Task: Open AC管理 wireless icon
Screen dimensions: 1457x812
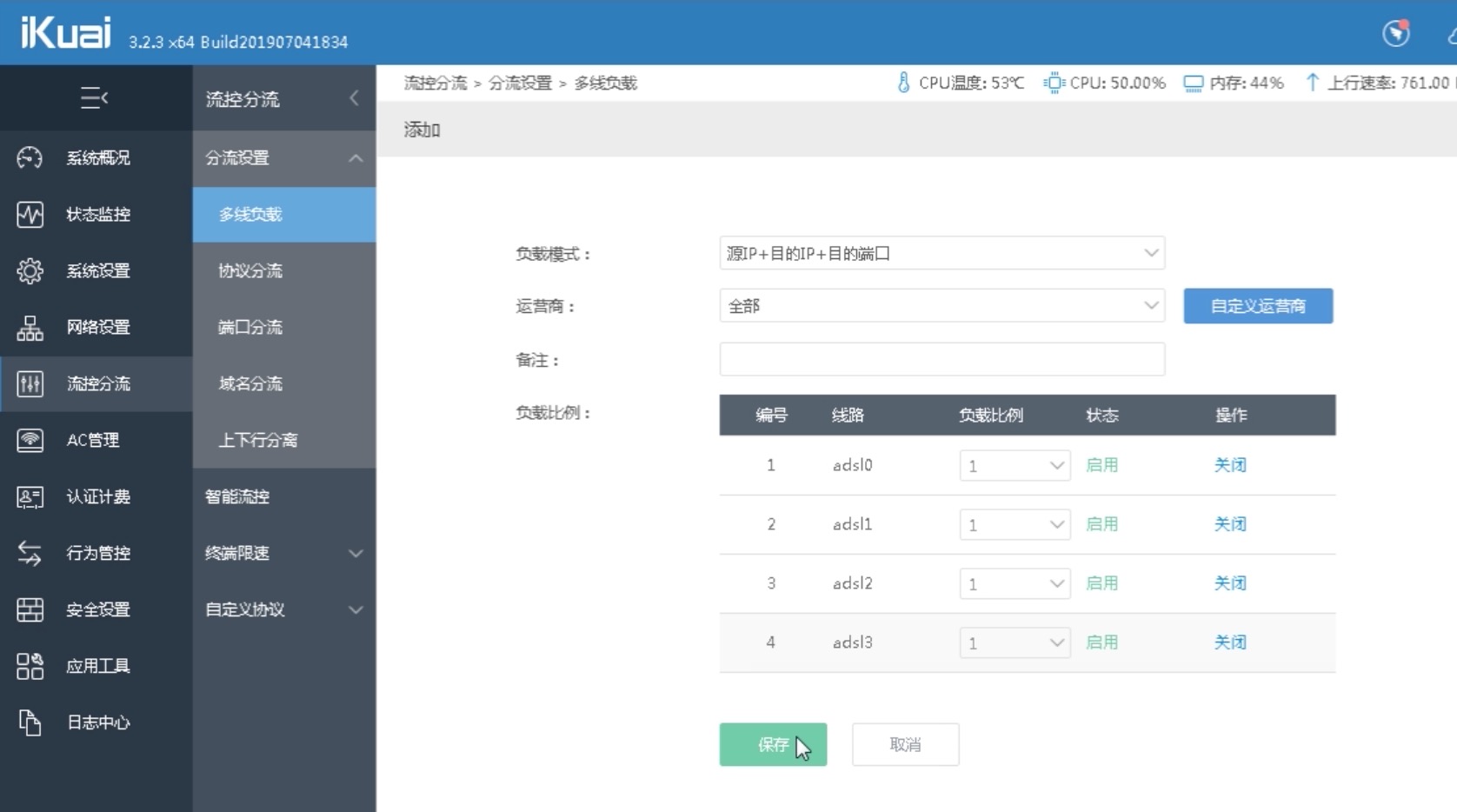Action: (30, 441)
